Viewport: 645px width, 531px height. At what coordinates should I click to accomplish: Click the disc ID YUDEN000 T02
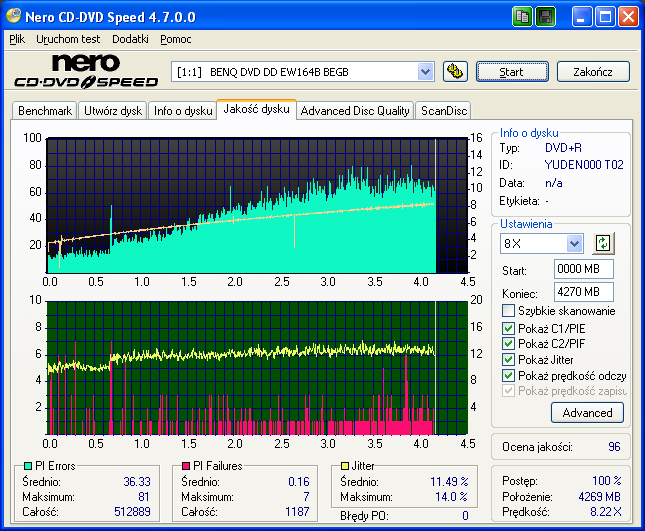tap(584, 165)
